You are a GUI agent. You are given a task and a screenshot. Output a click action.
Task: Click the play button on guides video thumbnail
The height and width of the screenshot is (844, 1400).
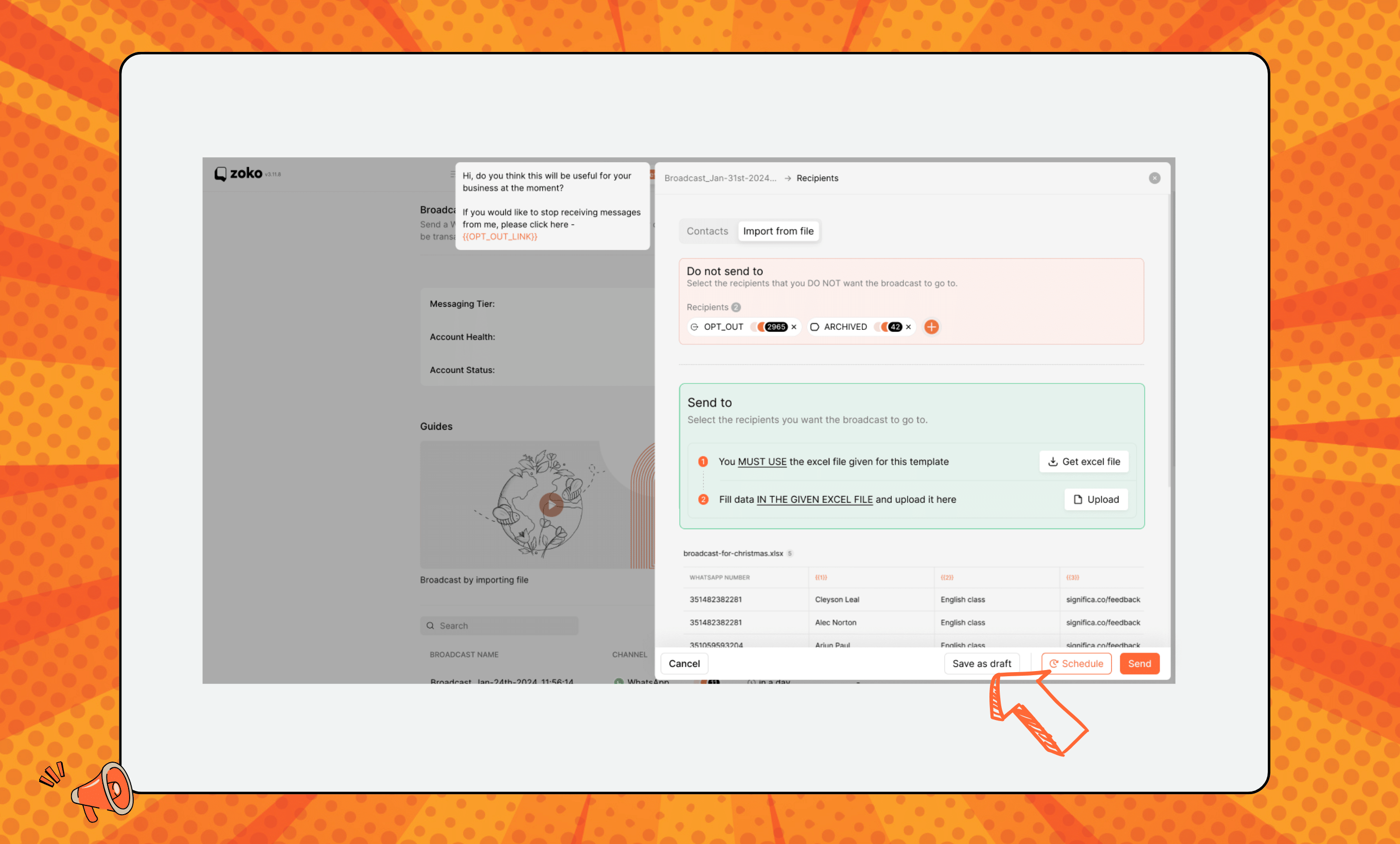click(551, 504)
